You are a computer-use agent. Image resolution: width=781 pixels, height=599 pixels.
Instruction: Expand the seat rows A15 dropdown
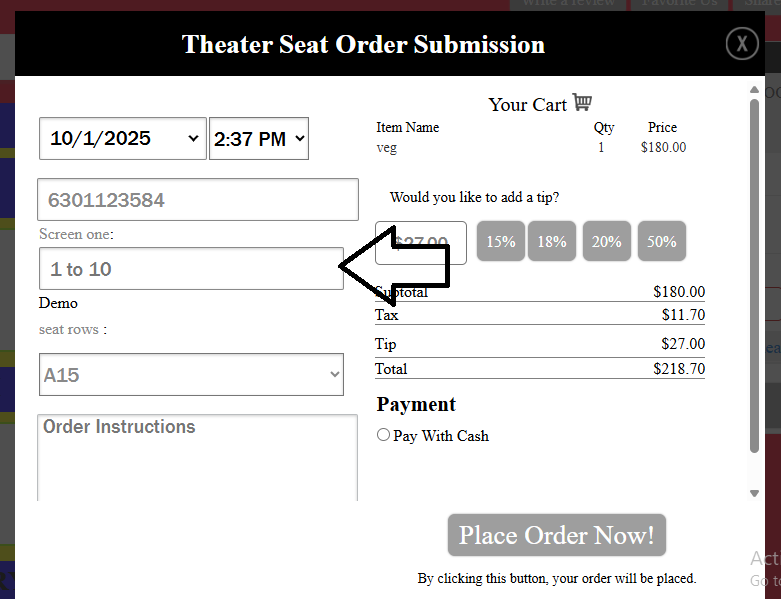click(x=191, y=375)
